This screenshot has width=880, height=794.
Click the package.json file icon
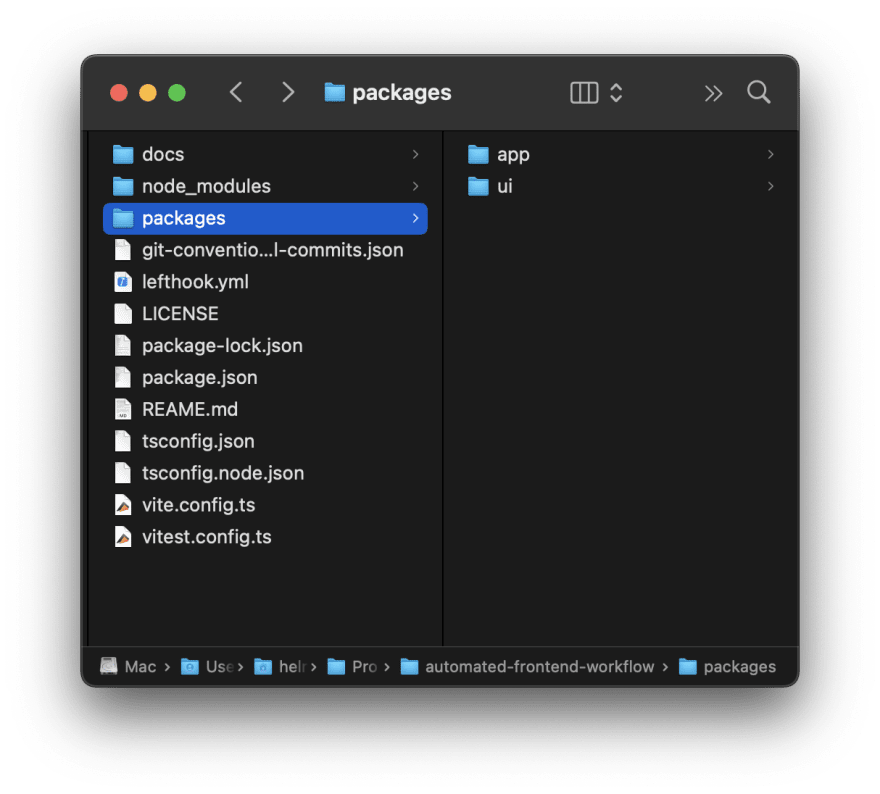[123, 378]
